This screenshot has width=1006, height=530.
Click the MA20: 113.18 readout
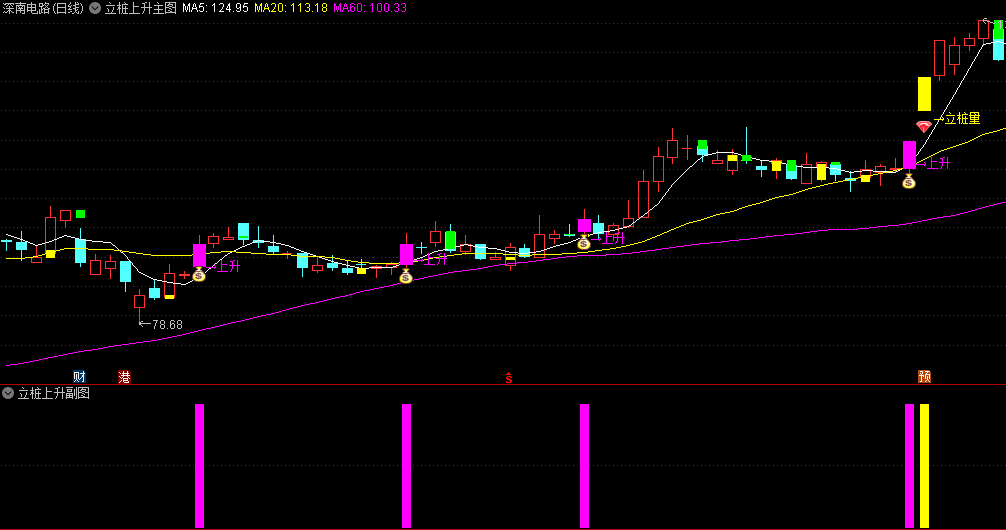click(291, 8)
